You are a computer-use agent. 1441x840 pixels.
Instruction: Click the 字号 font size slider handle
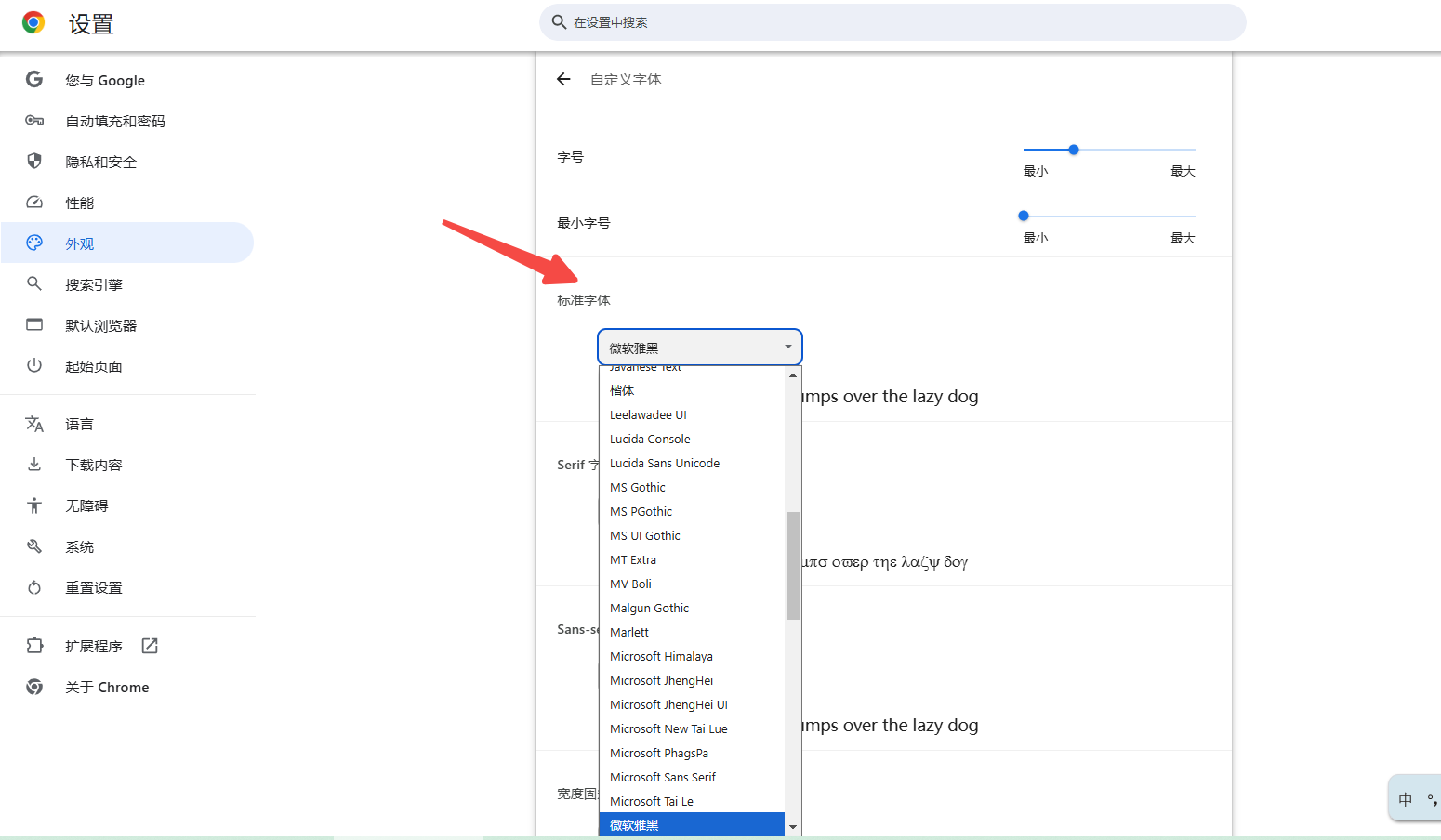pos(1074,150)
